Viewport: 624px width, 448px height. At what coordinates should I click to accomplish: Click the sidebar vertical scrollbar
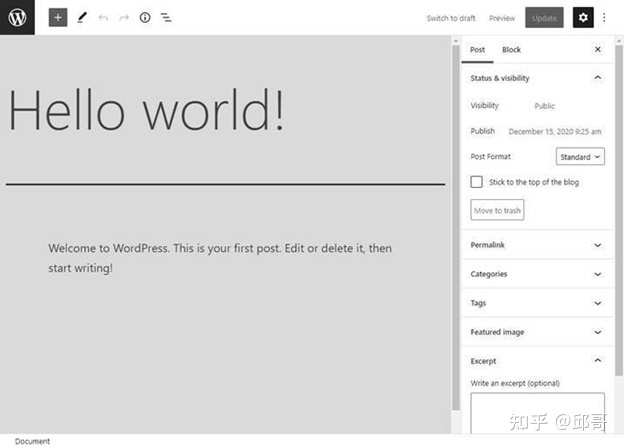coord(619,210)
